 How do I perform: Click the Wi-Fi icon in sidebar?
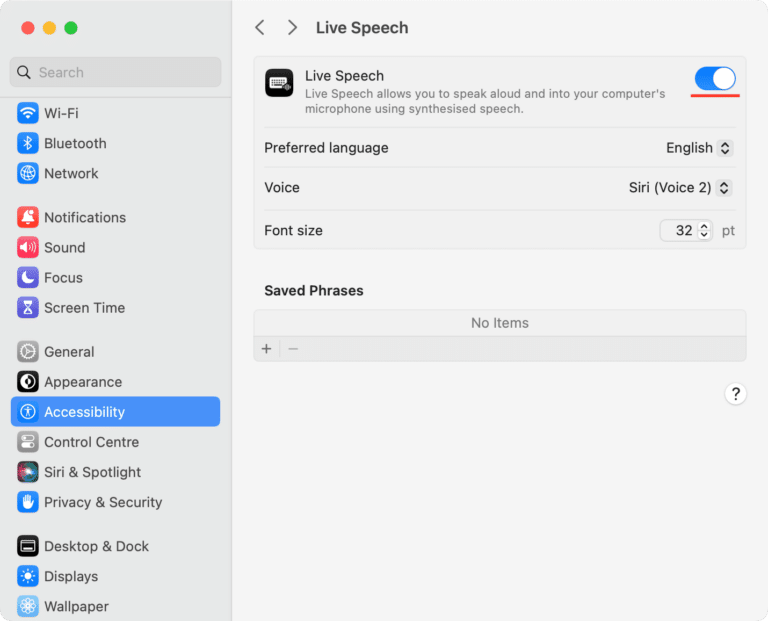pyautogui.click(x=28, y=113)
